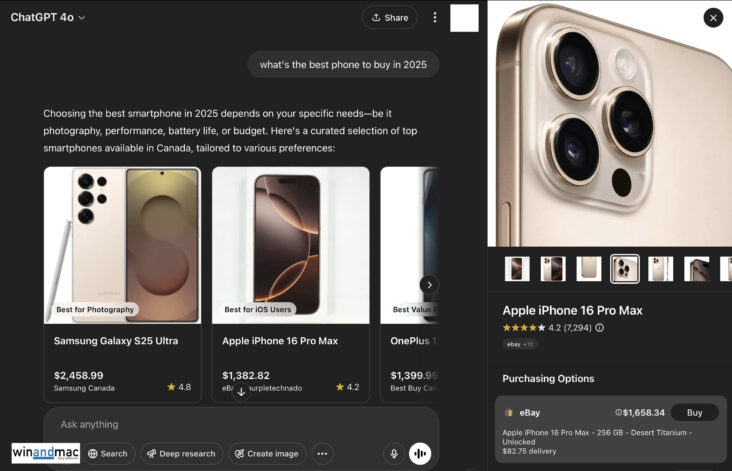Open the three-dot options menu in header
This screenshot has height=471, width=732.
click(x=434, y=17)
